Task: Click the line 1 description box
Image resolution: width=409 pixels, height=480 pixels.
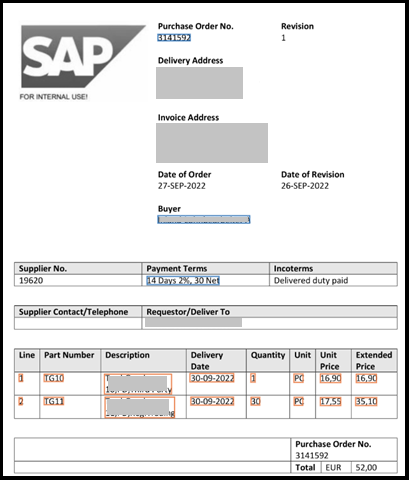Action: pos(138,384)
